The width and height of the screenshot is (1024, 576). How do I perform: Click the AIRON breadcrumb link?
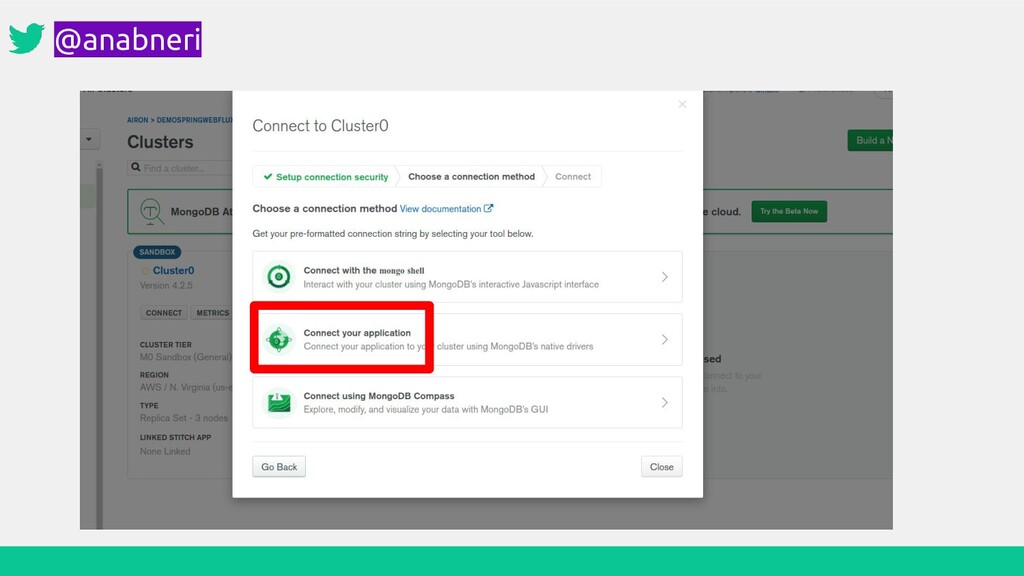(137, 120)
